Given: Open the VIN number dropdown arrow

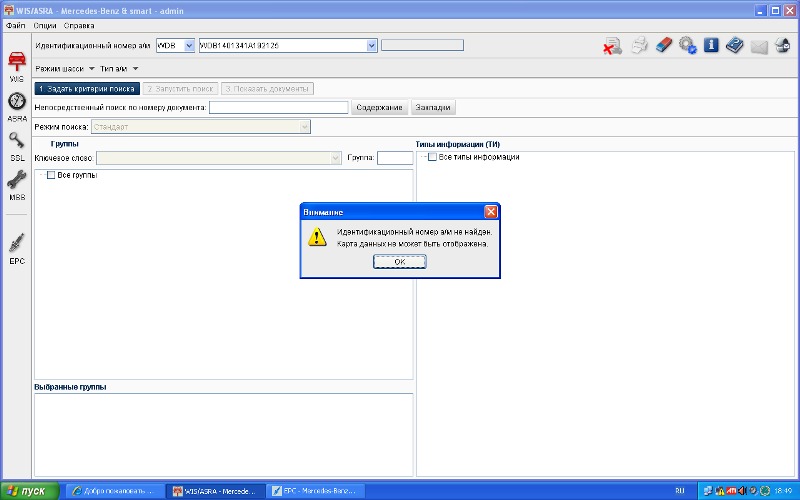Looking at the screenshot, I should 371,45.
